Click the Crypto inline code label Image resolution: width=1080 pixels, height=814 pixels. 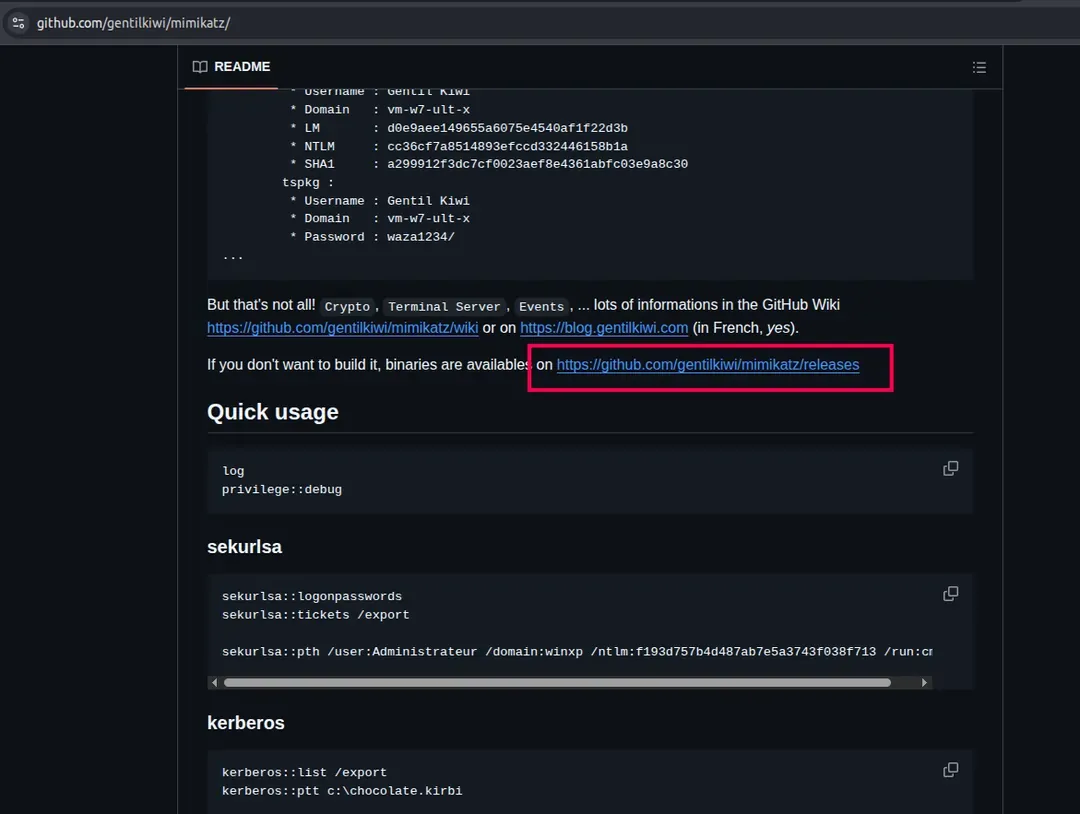[x=347, y=306]
